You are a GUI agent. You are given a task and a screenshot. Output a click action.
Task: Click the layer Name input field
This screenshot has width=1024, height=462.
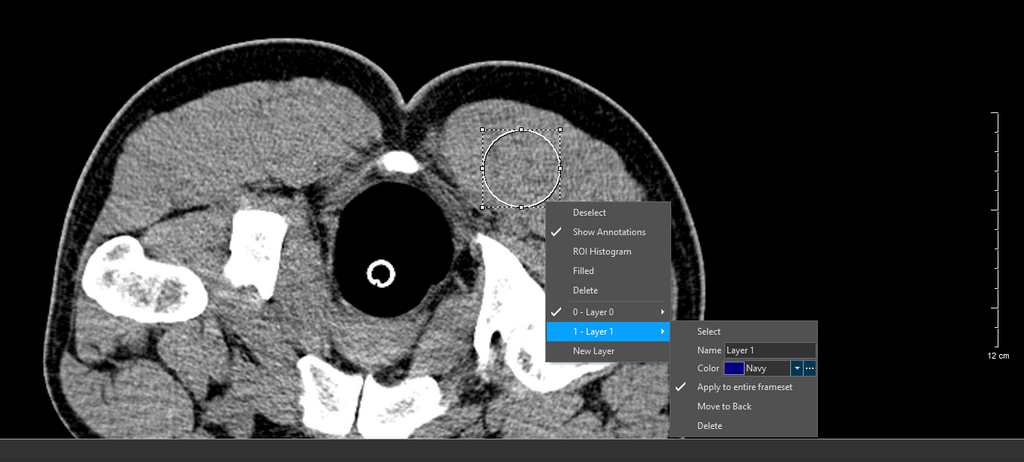(769, 350)
